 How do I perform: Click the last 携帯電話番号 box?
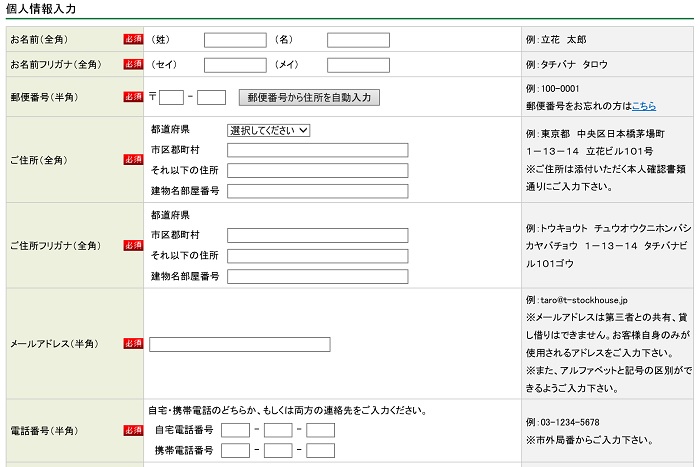pos(320,450)
